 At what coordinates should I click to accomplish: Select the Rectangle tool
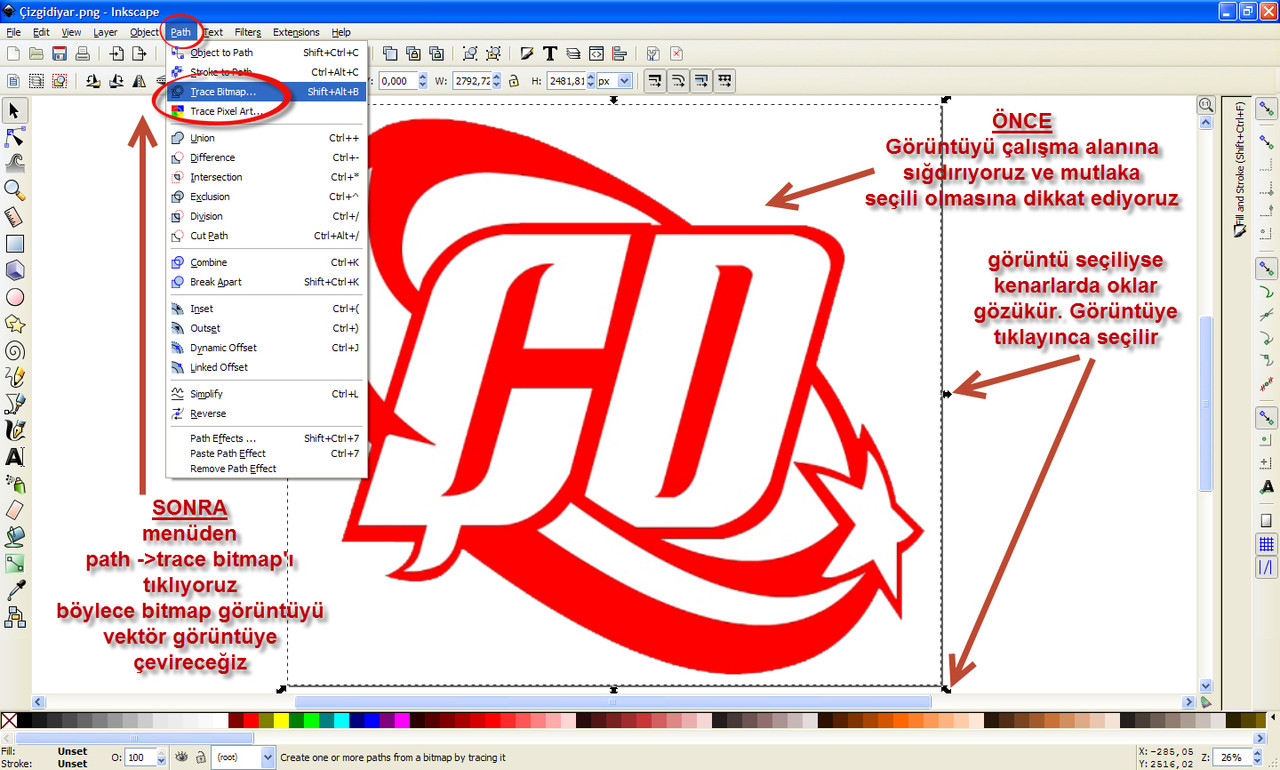[x=15, y=243]
